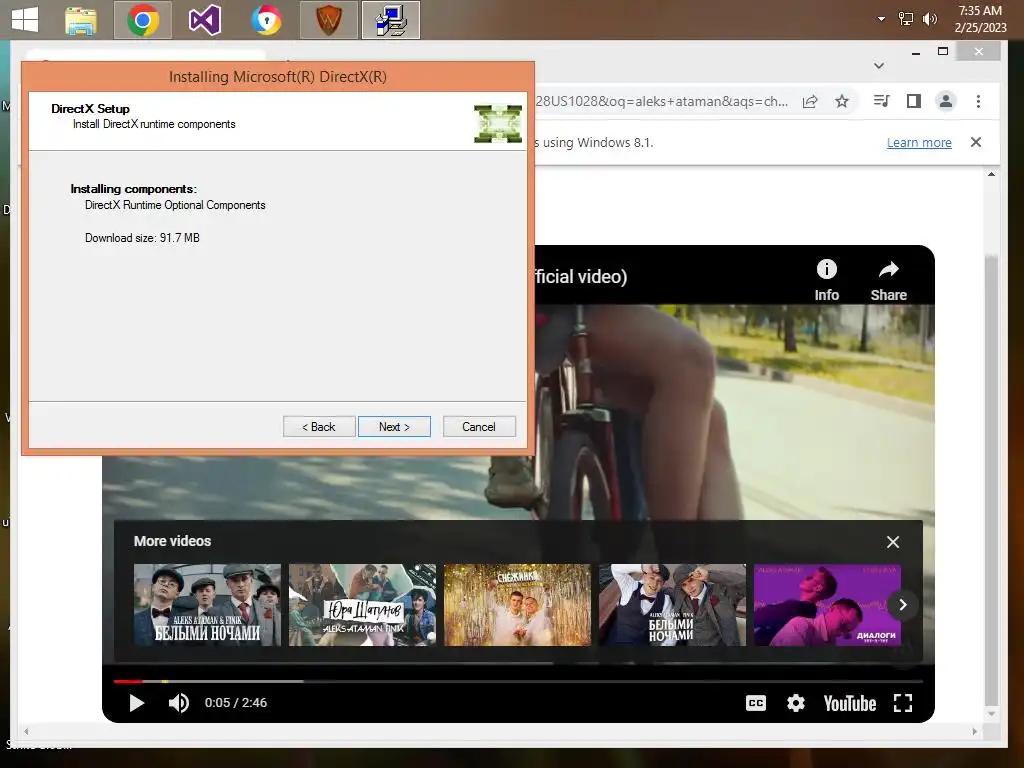Viewport: 1024px width, 768px height.
Task: Open the clock showing 7:35 AM
Action: pos(980,19)
